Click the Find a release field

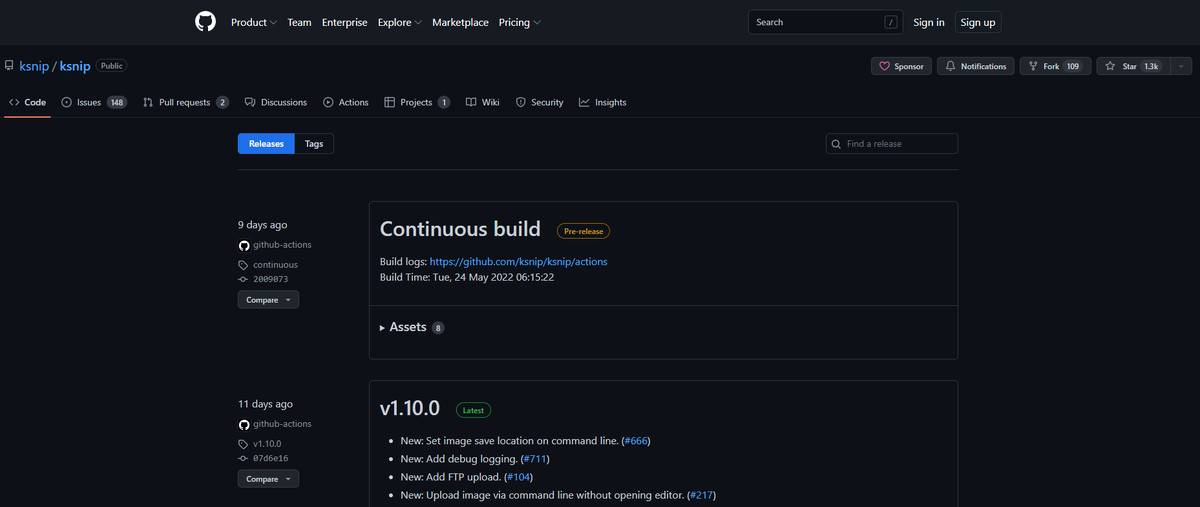(x=892, y=144)
